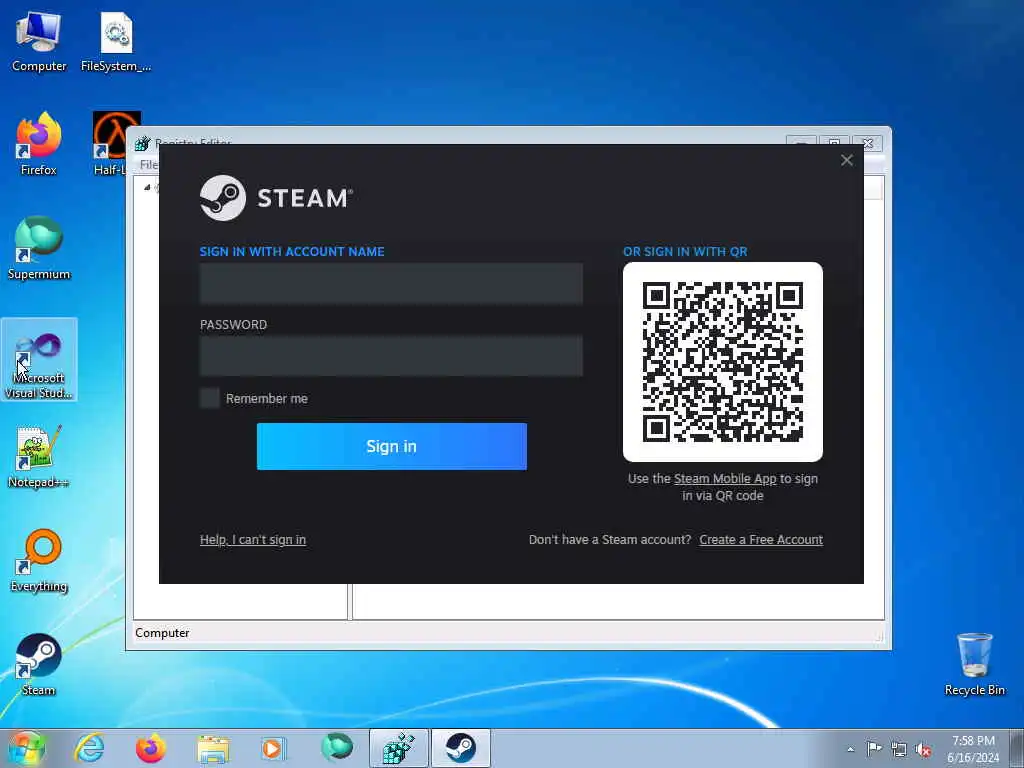Launch Internet Explorer from the taskbar
This screenshot has width=1024, height=768.
(89, 748)
